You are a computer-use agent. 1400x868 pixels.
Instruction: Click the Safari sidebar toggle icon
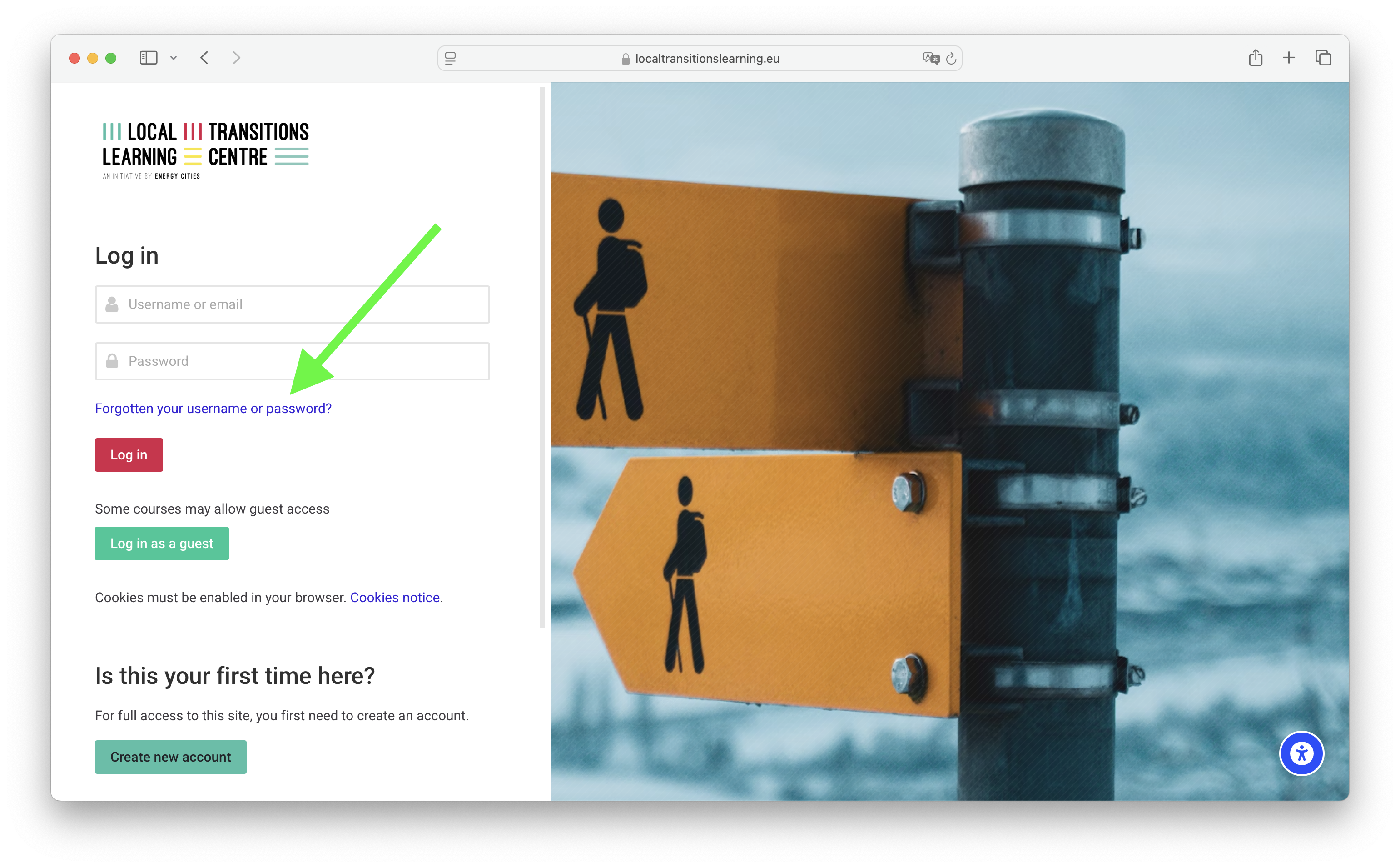click(148, 58)
